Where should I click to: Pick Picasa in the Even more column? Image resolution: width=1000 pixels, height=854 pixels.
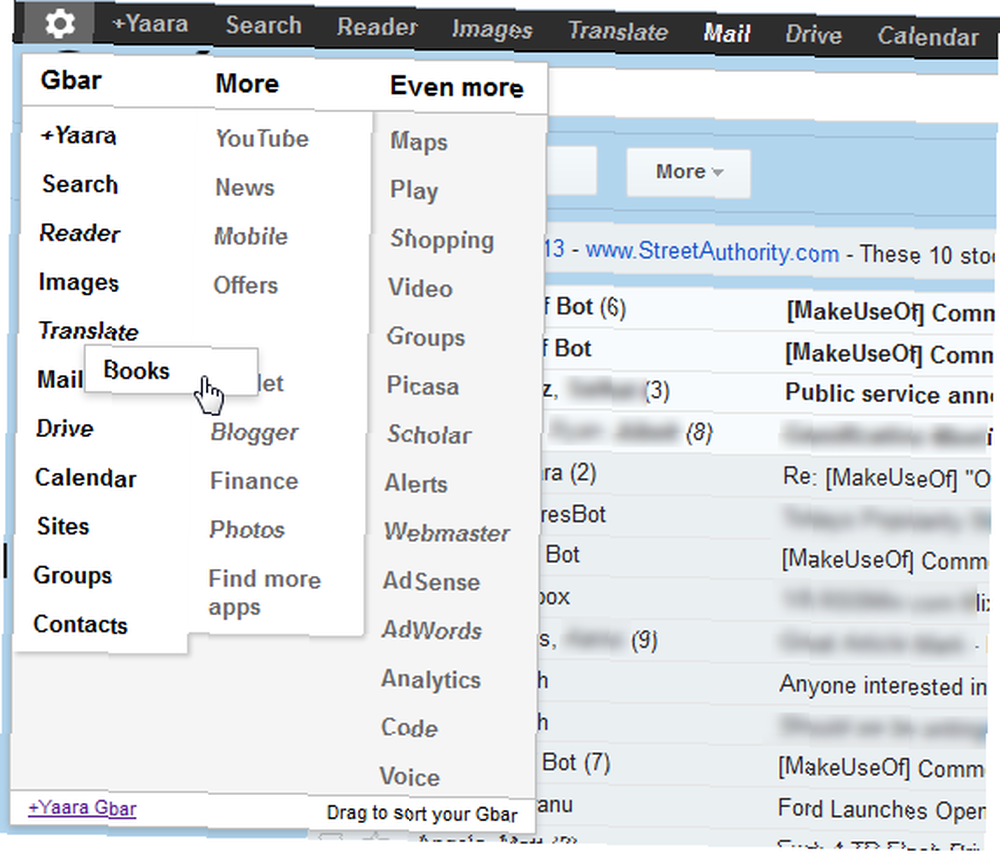(x=422, y=386)
